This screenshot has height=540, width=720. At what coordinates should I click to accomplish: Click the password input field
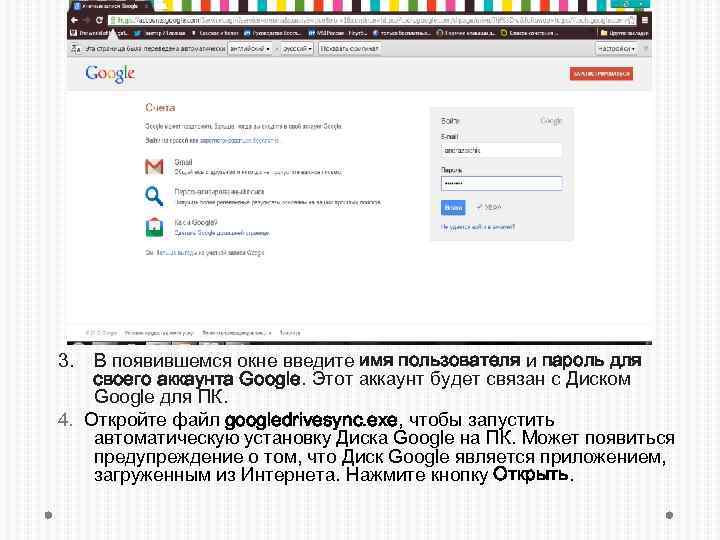501,183
